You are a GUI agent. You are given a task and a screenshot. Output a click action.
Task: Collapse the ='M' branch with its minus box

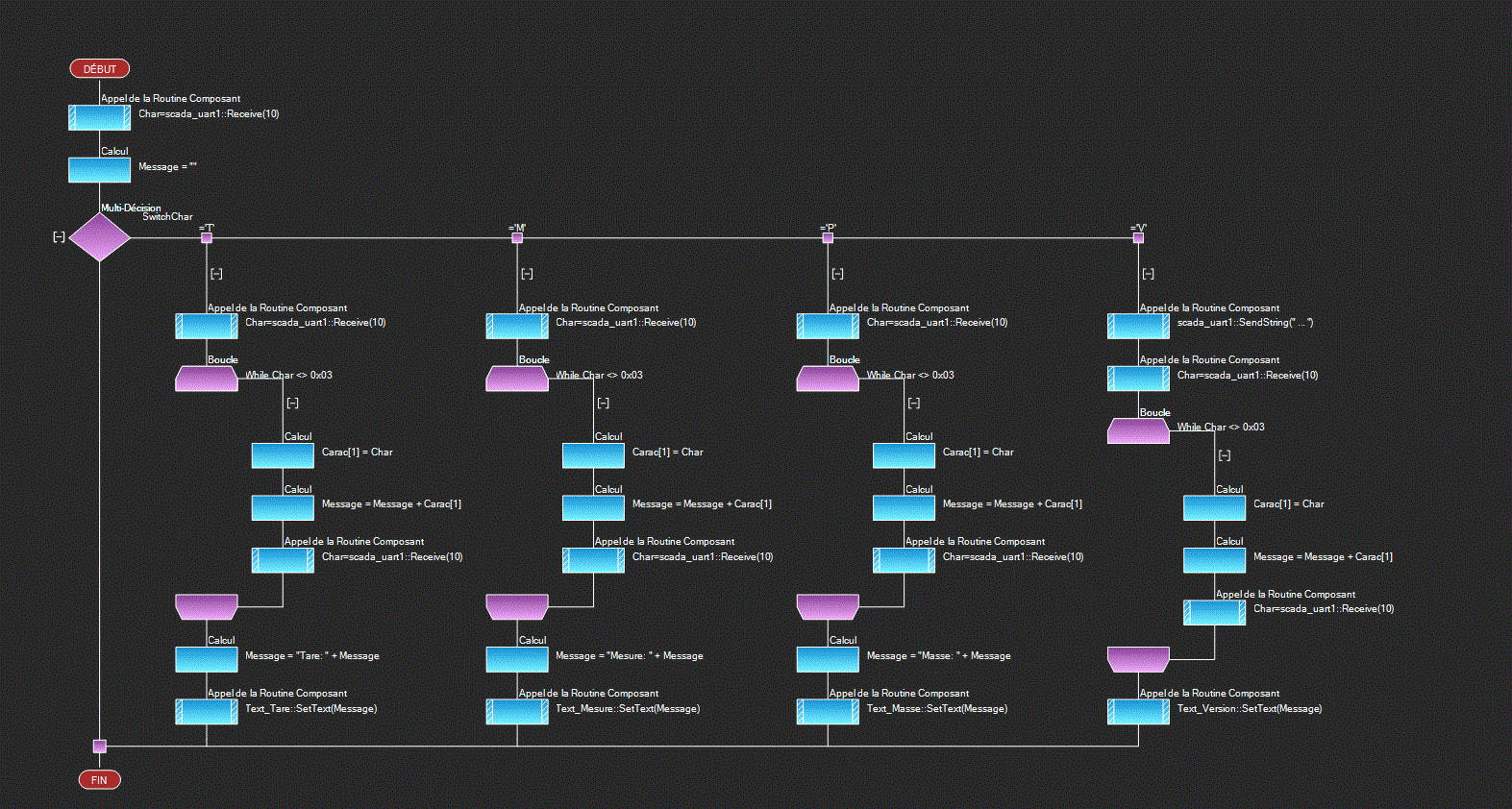tap(527, 274)
